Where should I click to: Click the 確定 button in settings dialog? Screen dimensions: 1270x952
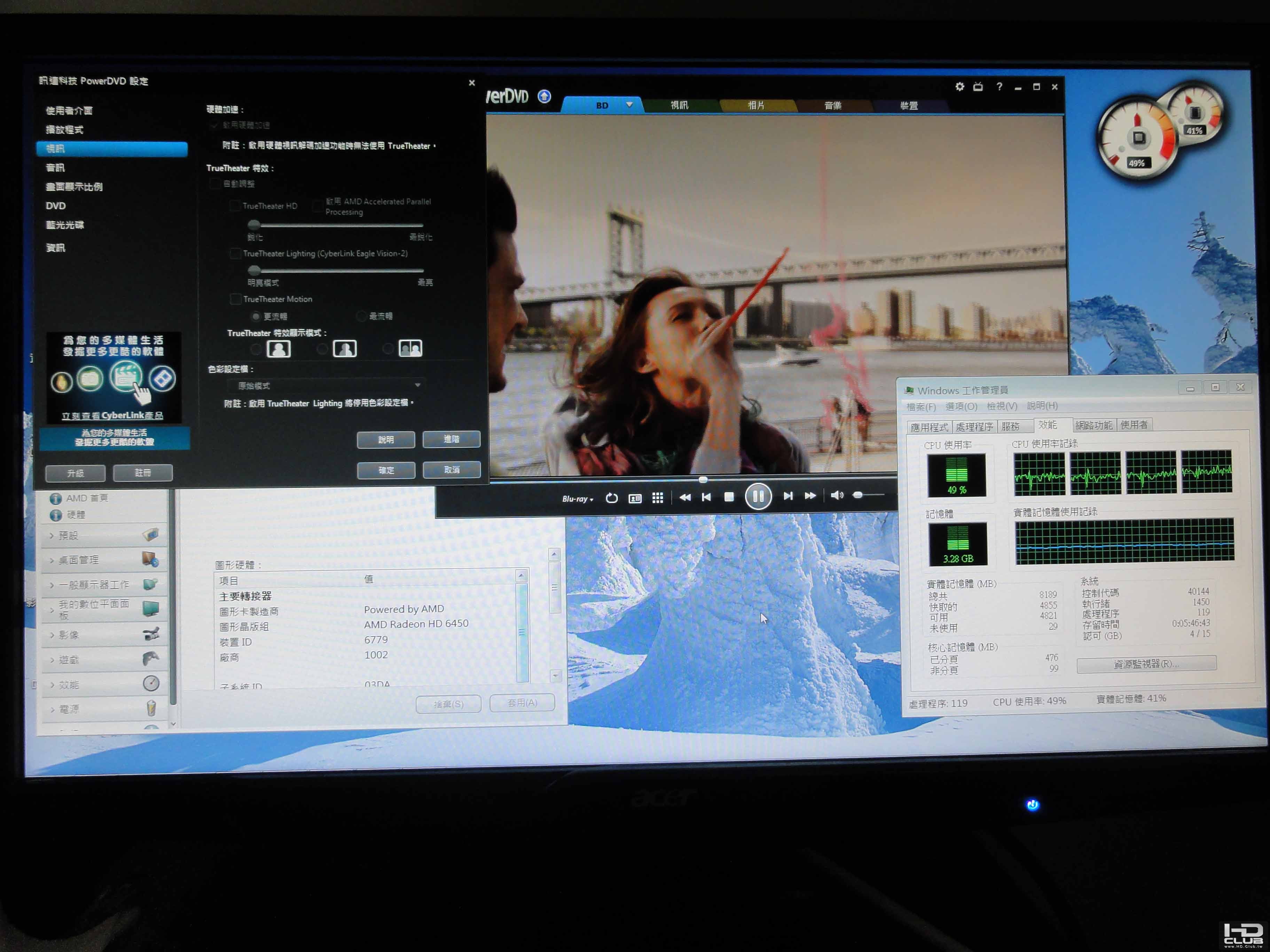point(386,470)
